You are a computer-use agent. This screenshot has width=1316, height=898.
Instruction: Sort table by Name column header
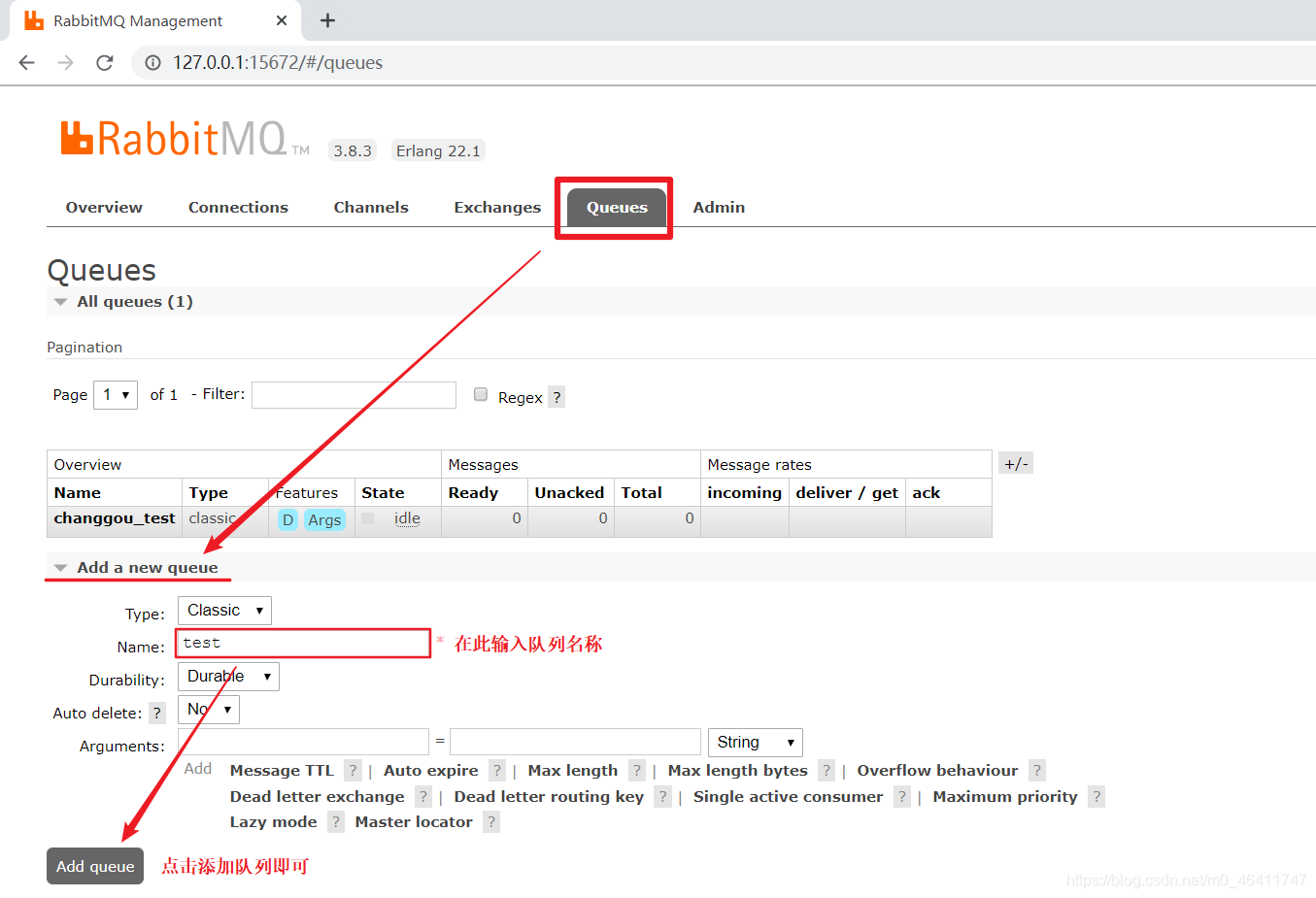tap(78, 492)
